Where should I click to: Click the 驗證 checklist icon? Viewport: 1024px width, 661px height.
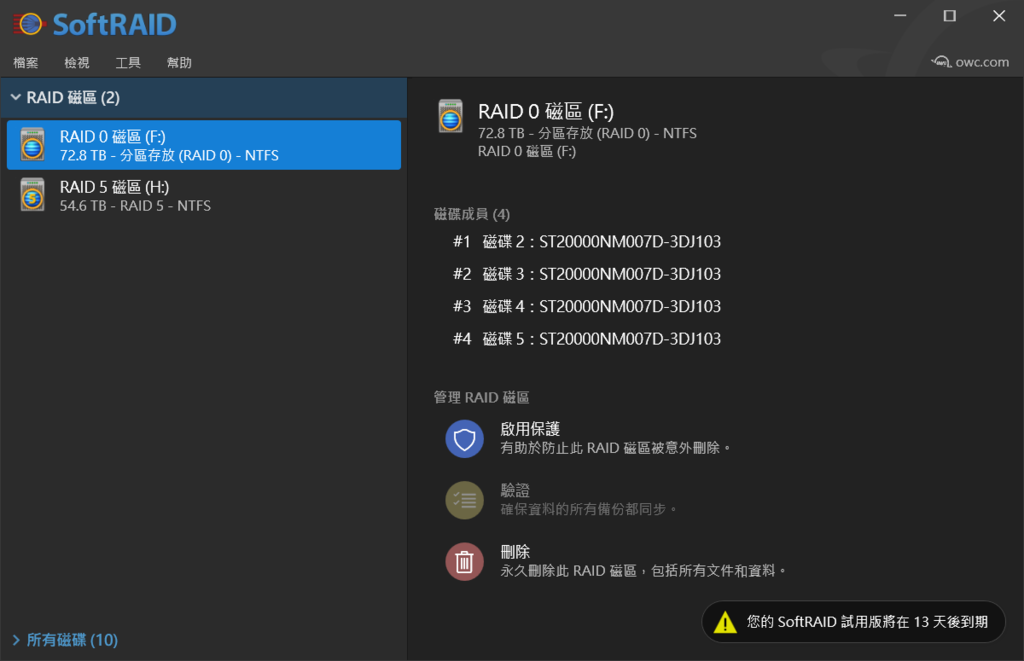pos(464,500)
